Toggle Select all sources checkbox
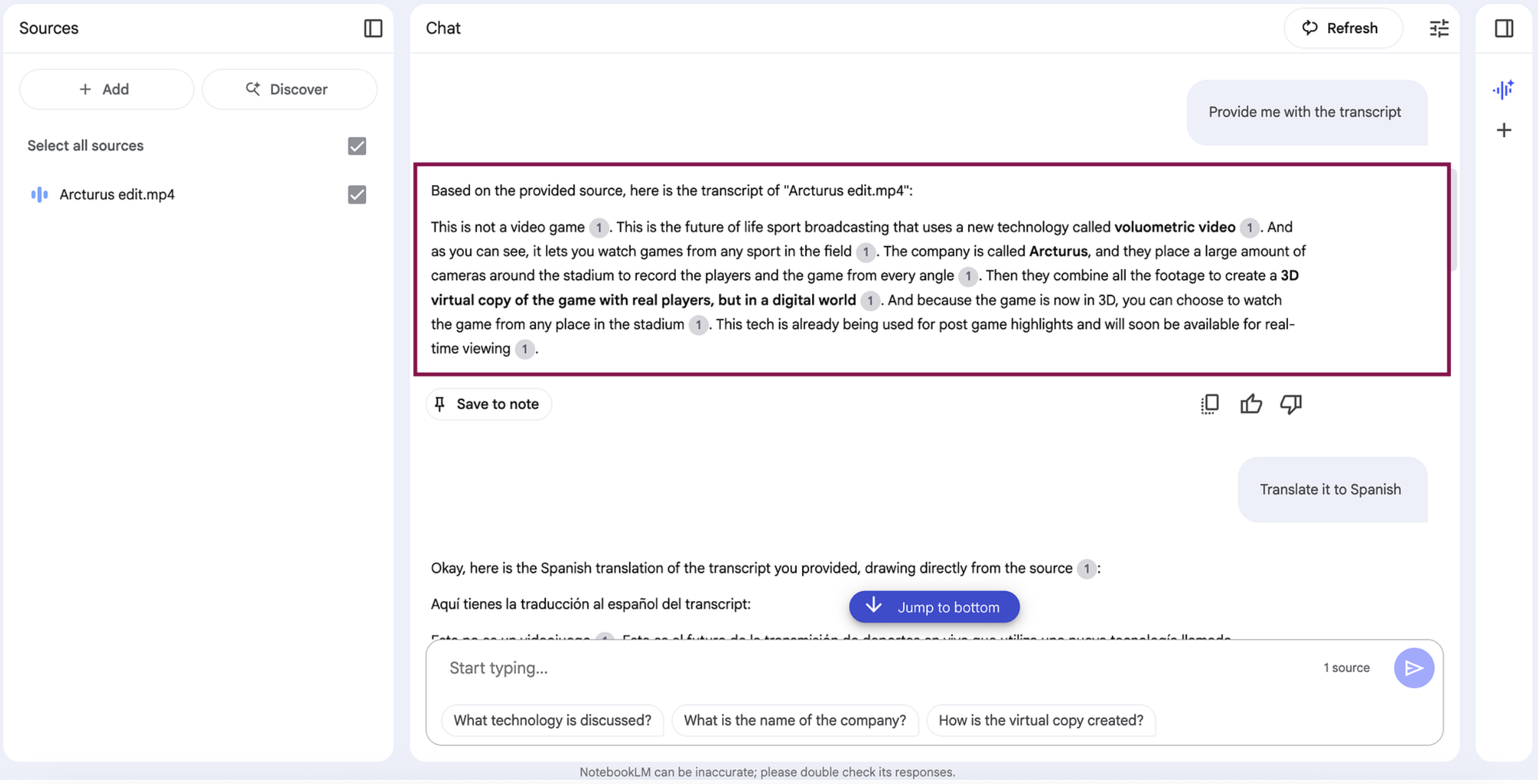The height and width of the screenshot is (784, 1538). click(x=357, y=146)
